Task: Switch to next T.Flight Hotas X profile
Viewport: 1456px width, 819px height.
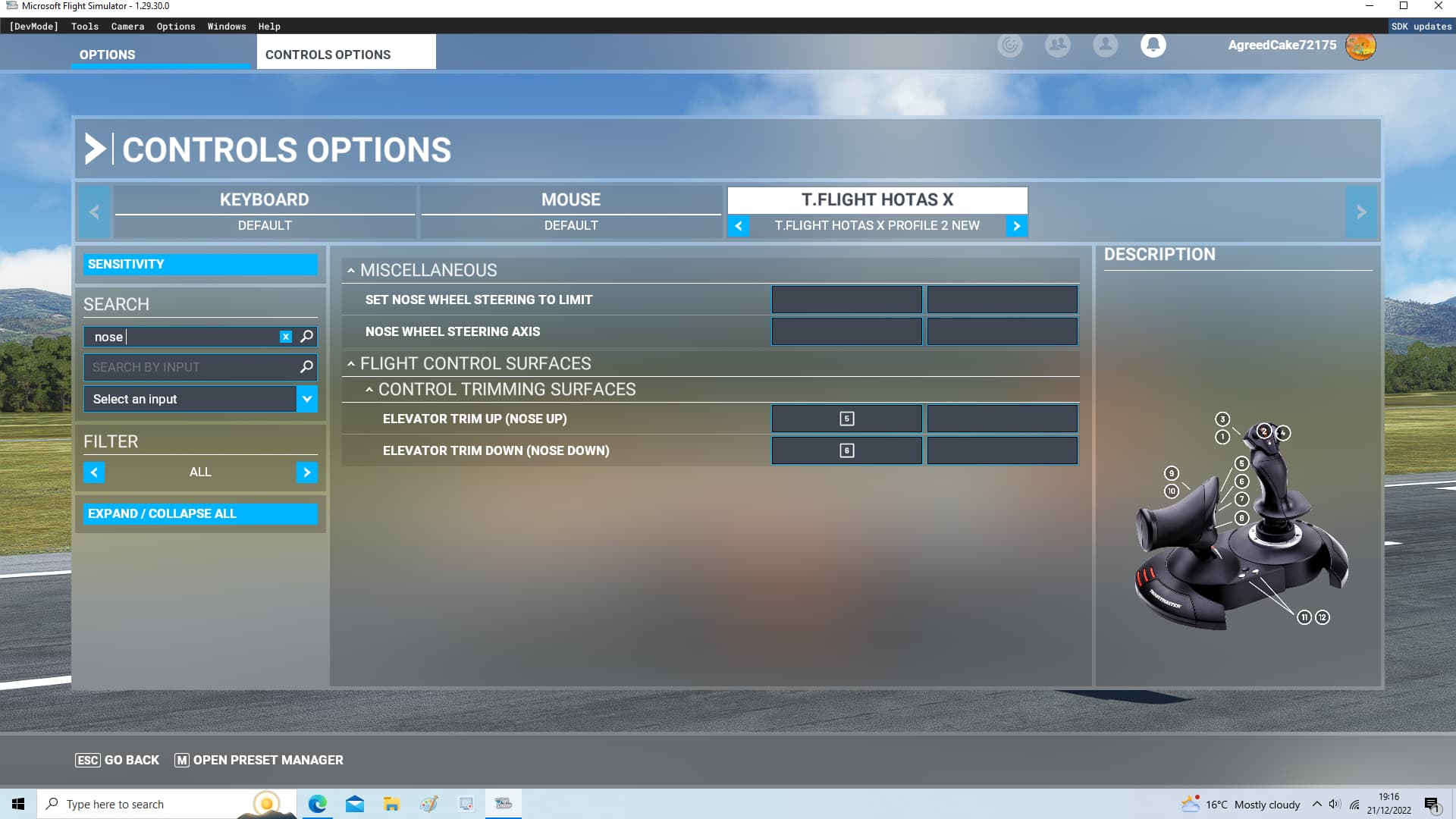Action: [x=1016, y=226]
